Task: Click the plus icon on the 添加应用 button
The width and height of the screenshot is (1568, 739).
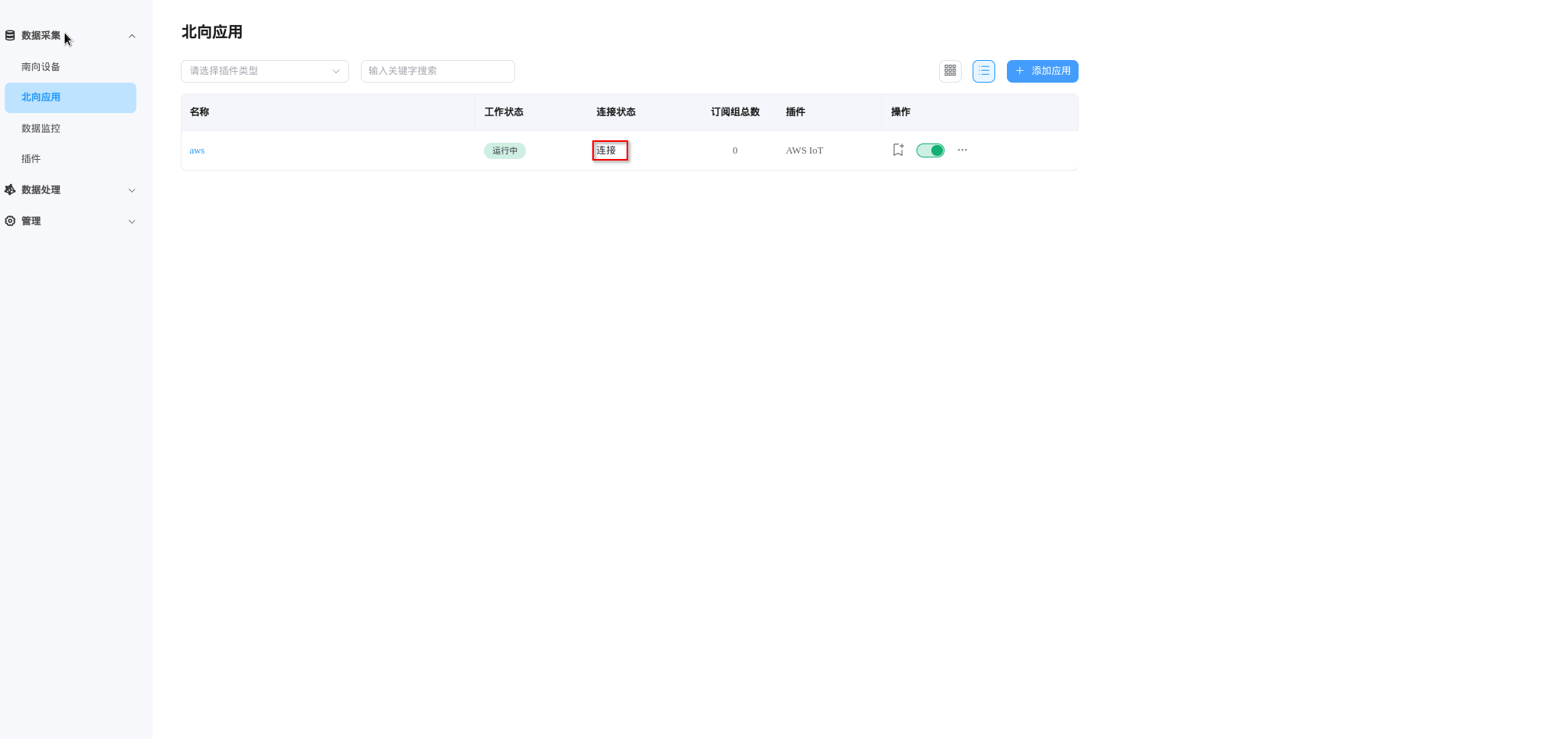Action: [x=1019, y=71]
